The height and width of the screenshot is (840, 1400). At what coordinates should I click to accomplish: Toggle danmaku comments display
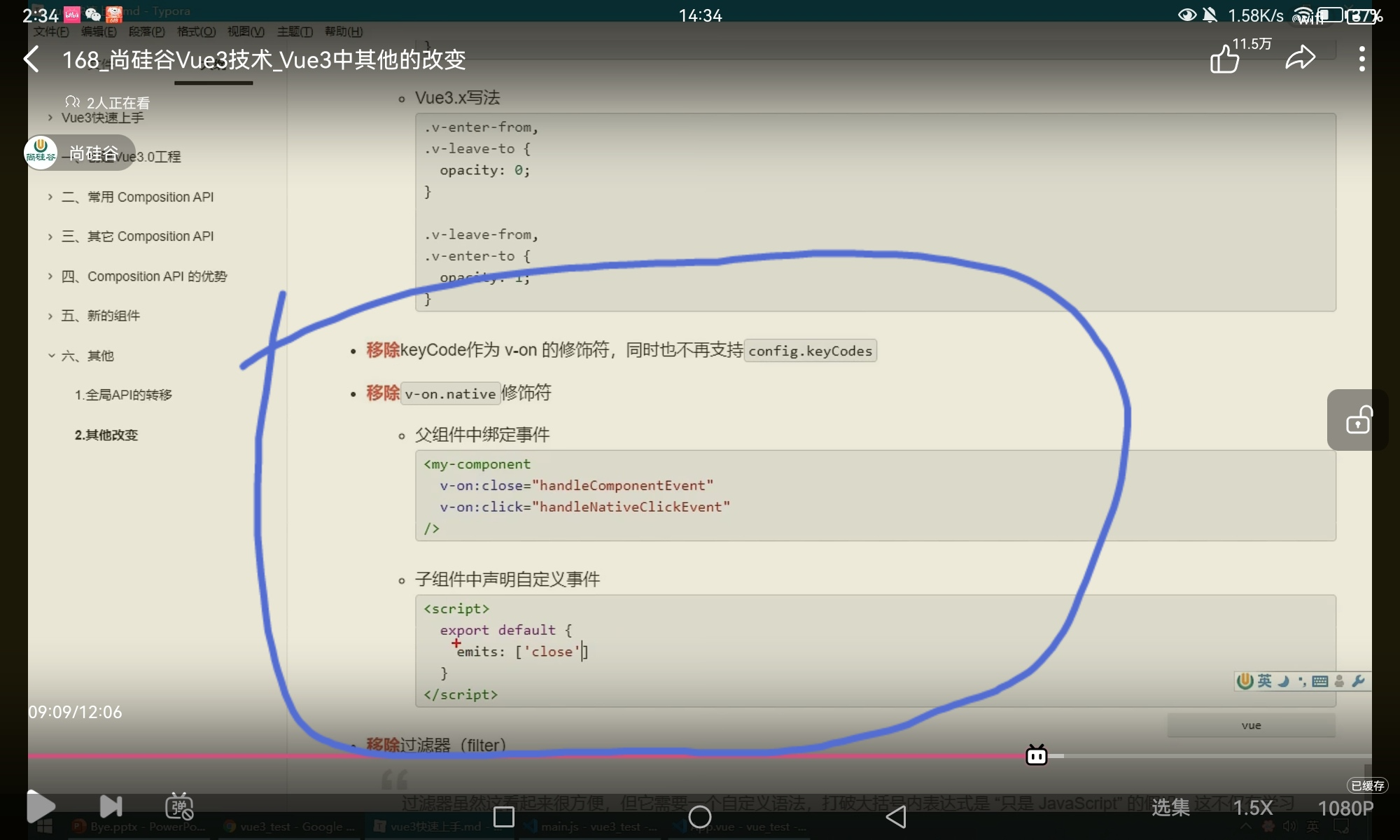click(x=179, y=807)
